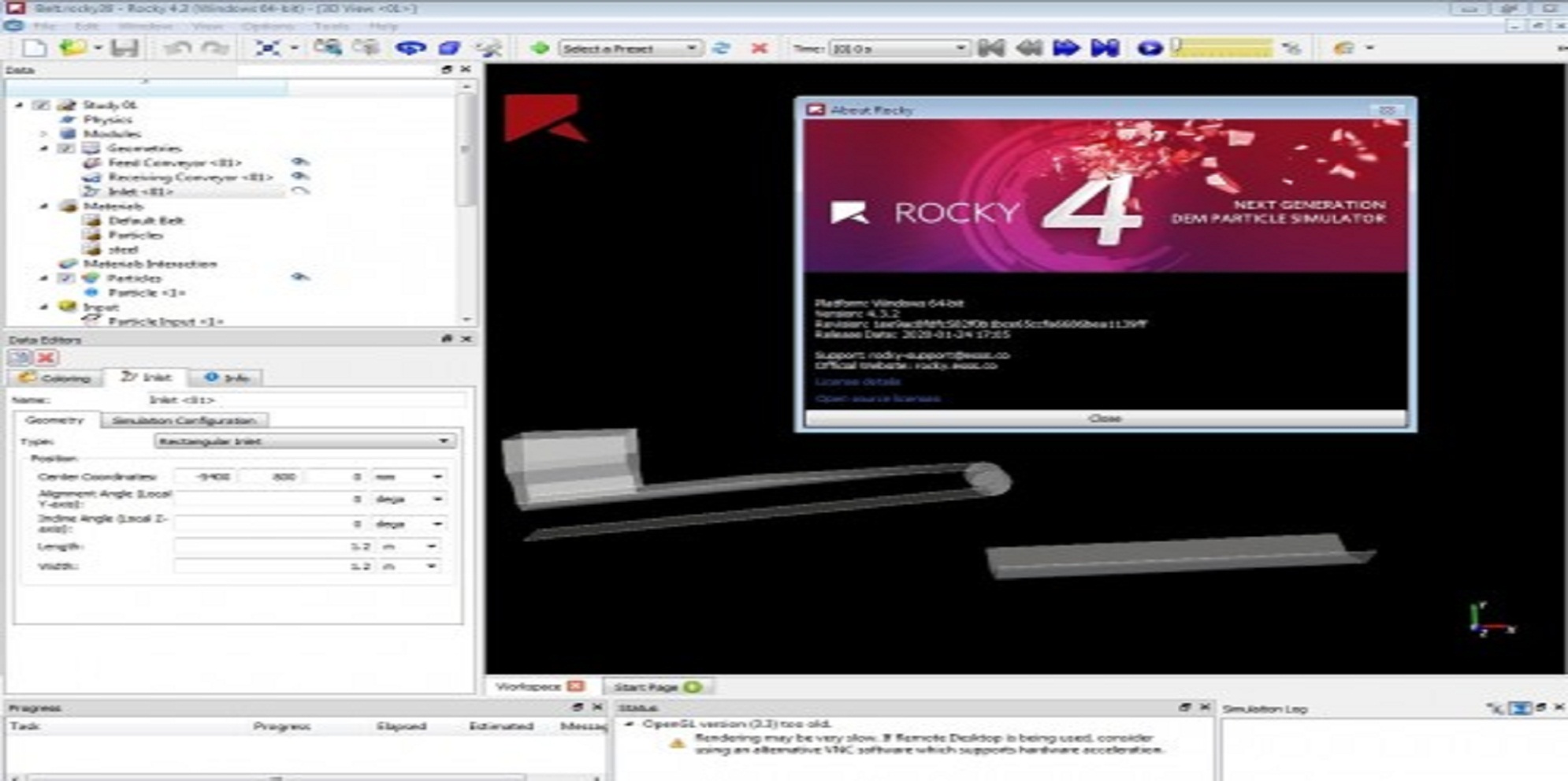Save the project with the floppy disk icon
1568x781 pixels.
click(124, 48)
